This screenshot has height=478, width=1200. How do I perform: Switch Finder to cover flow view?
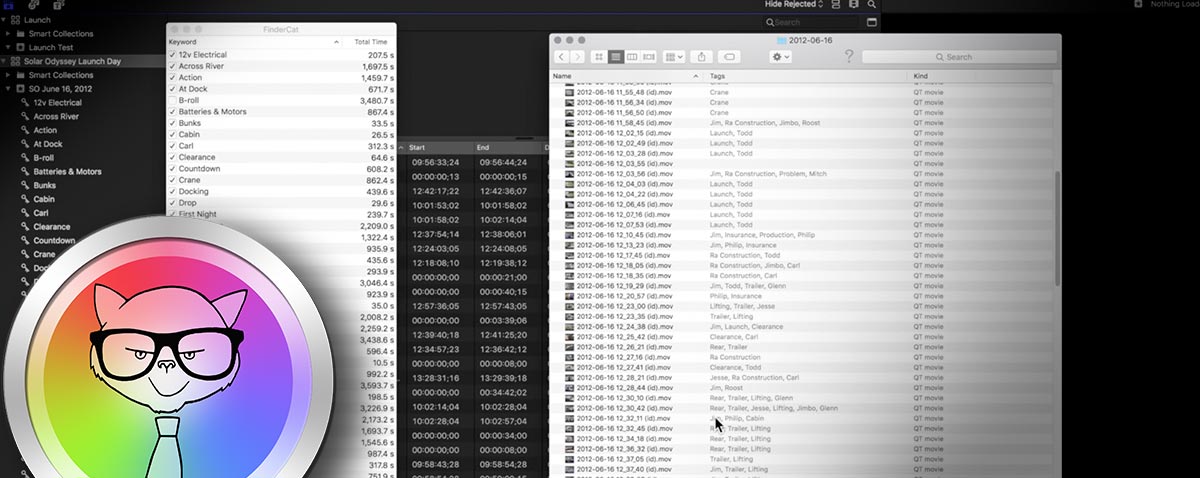click(649, 57)
